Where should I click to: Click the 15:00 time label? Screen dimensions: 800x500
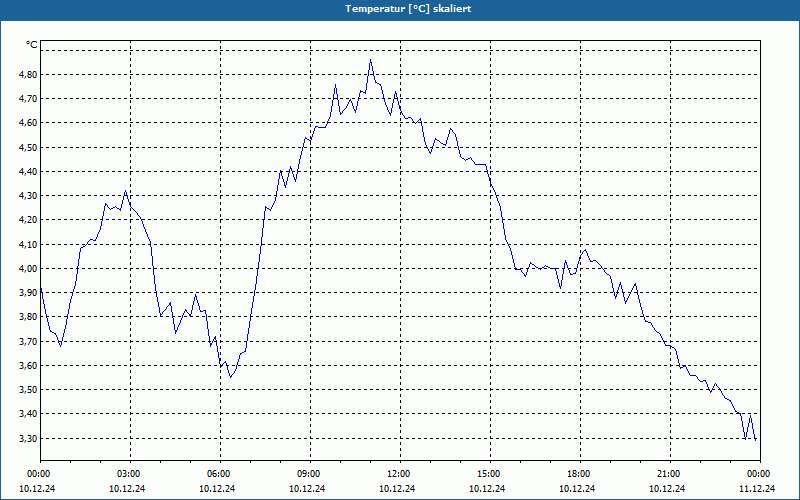tap(490, 474)
